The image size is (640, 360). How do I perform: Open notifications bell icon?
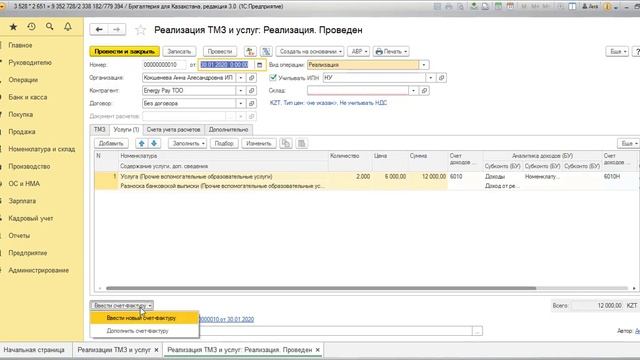point(68,27)
